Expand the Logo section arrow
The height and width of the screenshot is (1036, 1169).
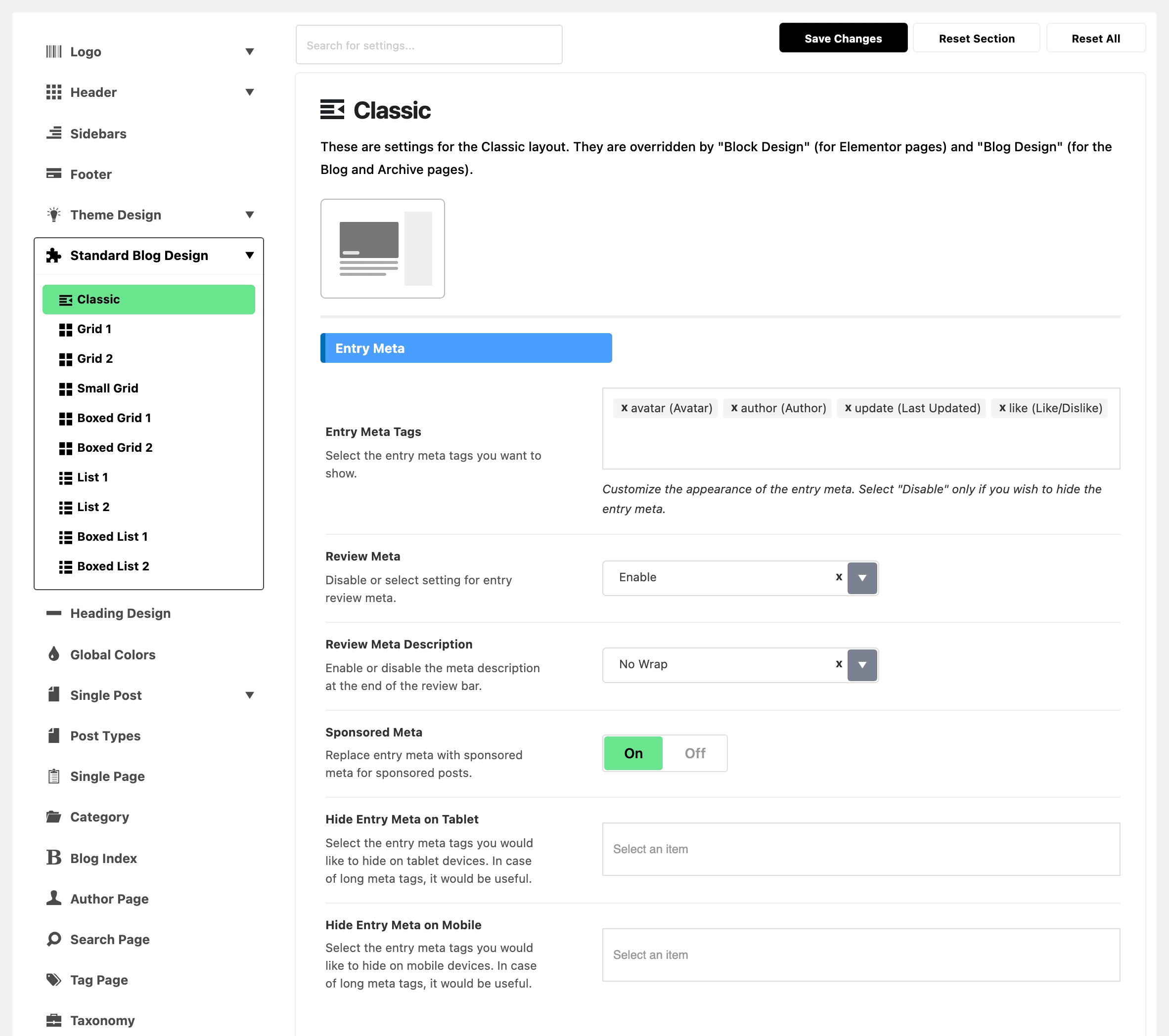click(x=249, y=51)
